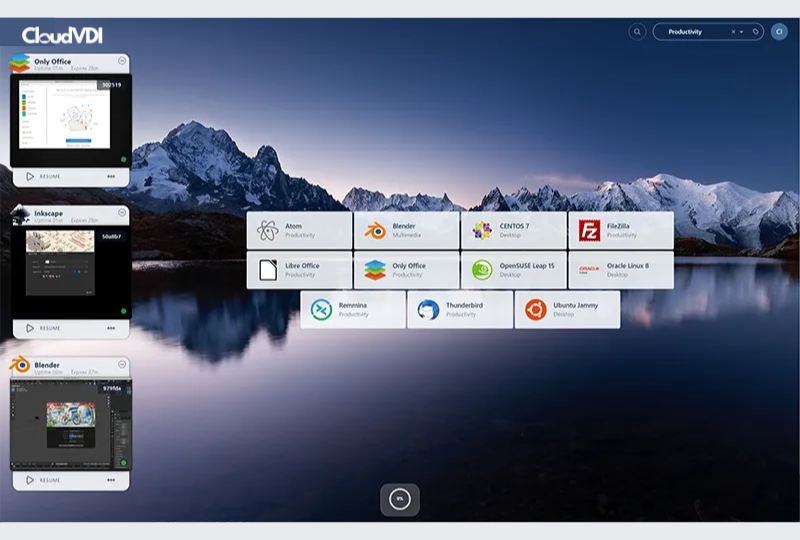Image resolution: width=800 pixels, height=540 pixels.
Task: Launch the Atom application tile
Action: (x=299, y=230)
